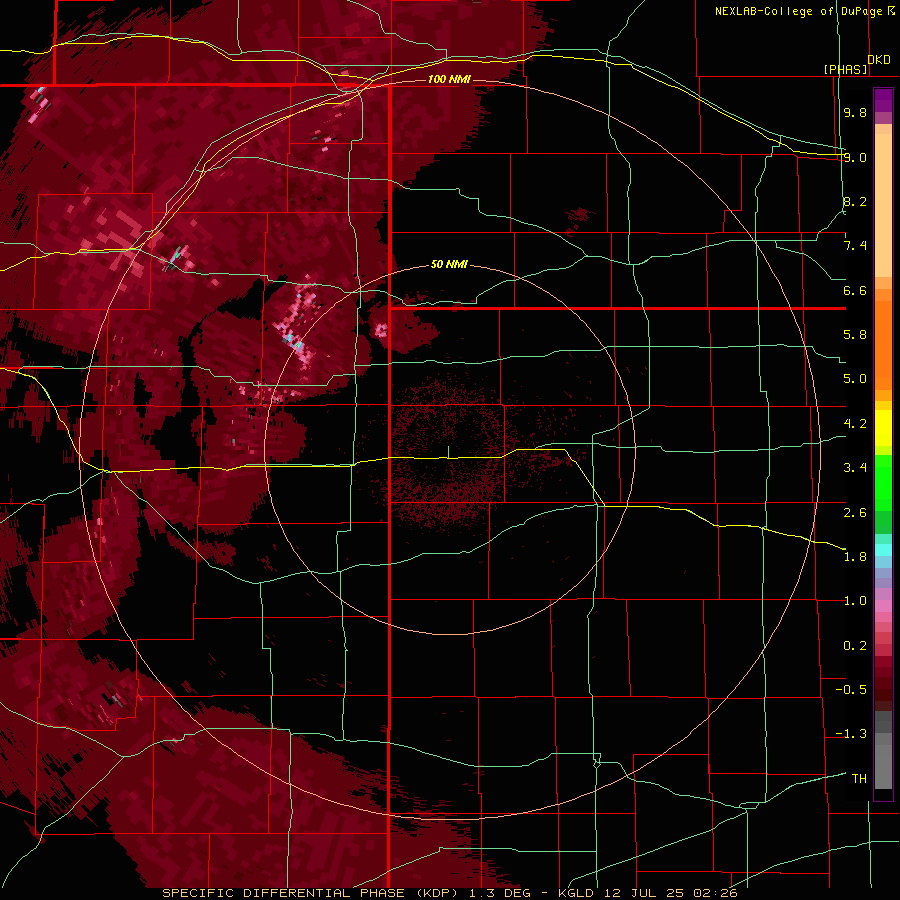The height and width of the screenshot is (900, 900).
Task: Click the 3.4 scale value
Action: 855,468
